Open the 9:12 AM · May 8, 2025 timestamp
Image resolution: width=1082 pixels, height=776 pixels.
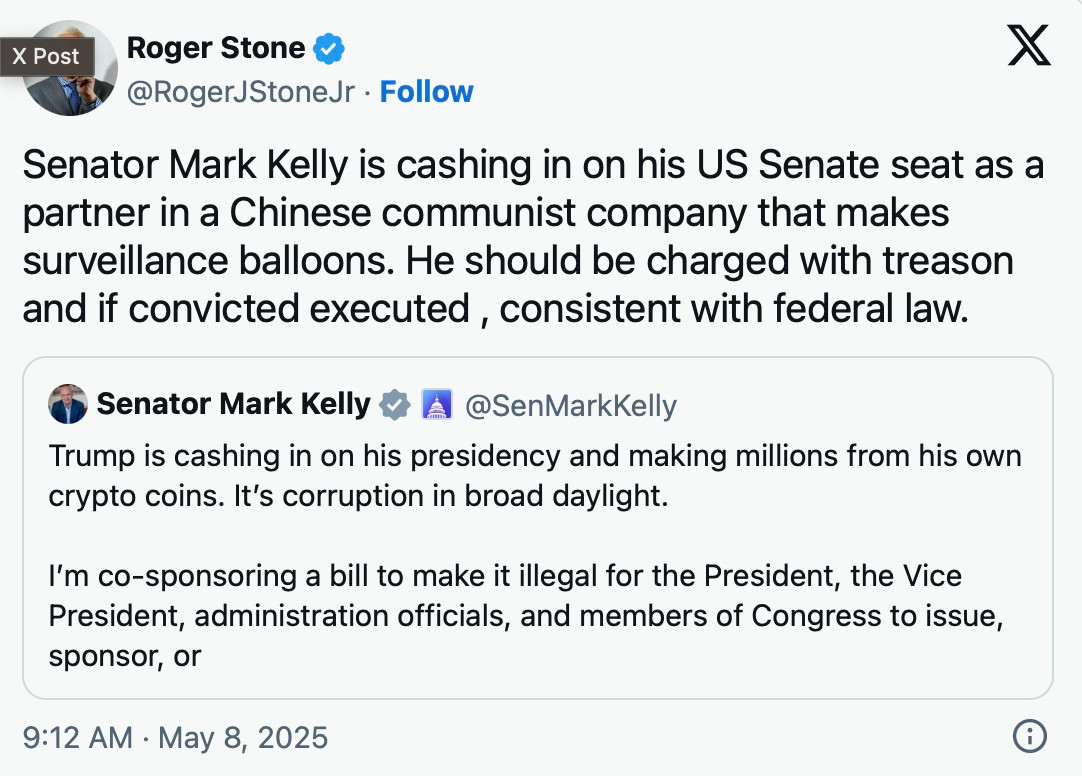[x=175, y=737]
